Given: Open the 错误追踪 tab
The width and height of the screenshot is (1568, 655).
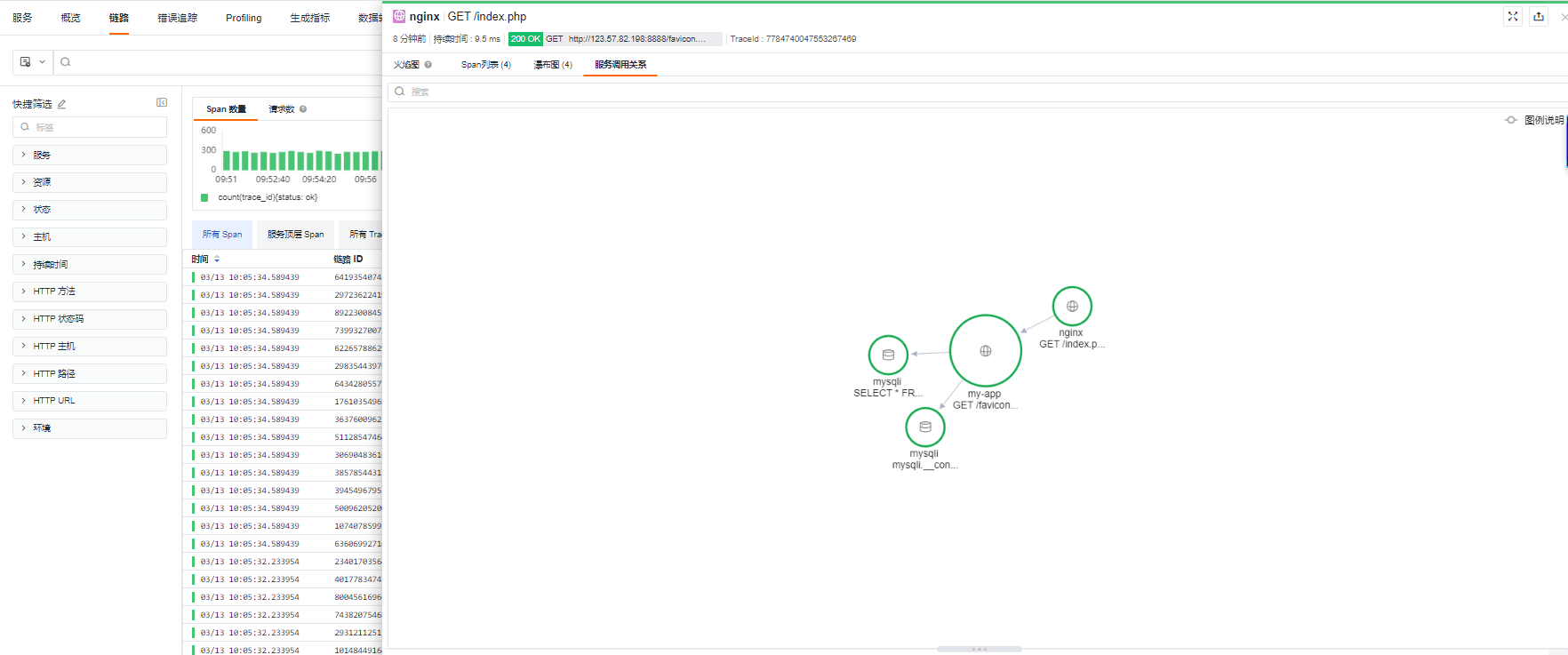Looking at the screenshot, I should (x=178, y=18).
